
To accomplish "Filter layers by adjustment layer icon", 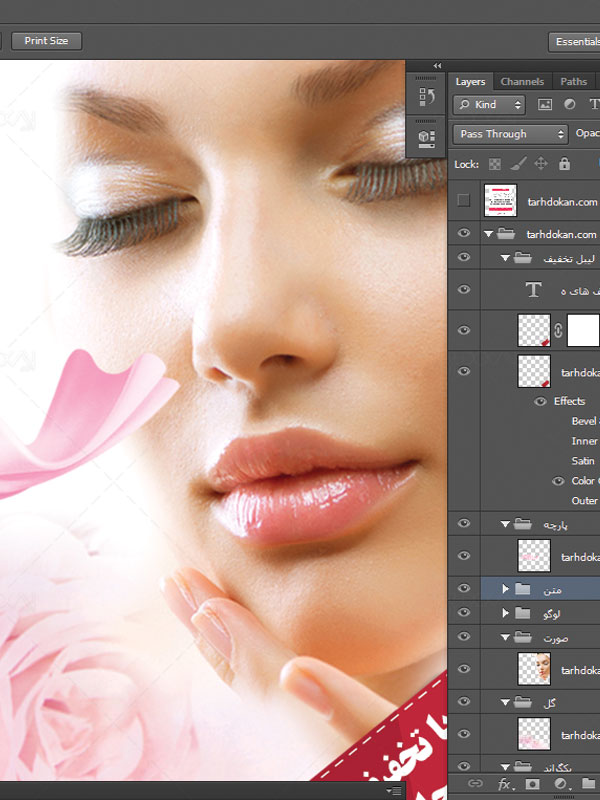I will point(569,105).
